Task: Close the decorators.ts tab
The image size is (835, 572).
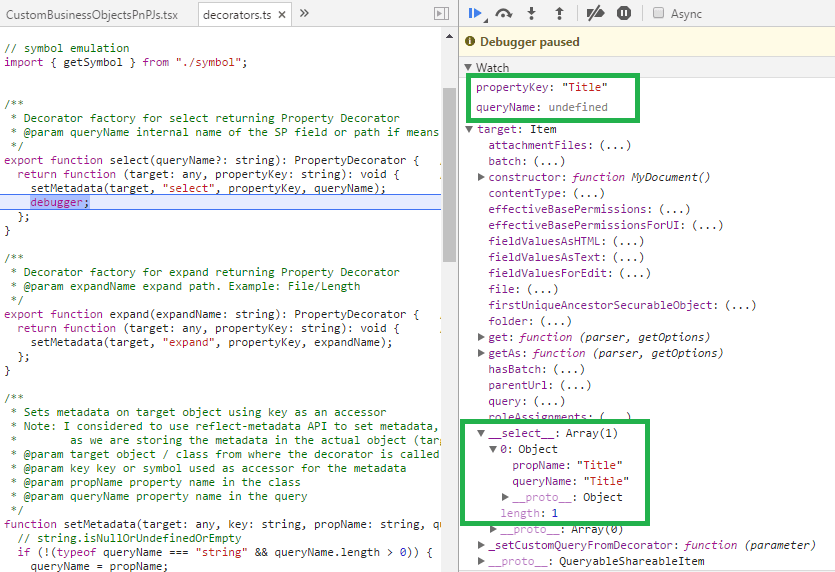Action: click(x=282, y=15)
